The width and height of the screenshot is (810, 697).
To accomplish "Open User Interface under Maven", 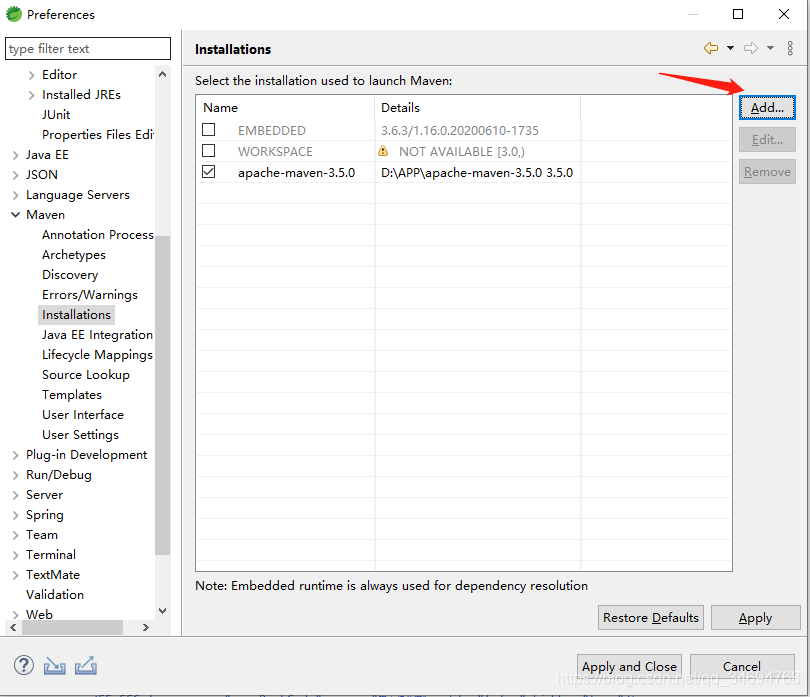I will click(83, 415).
